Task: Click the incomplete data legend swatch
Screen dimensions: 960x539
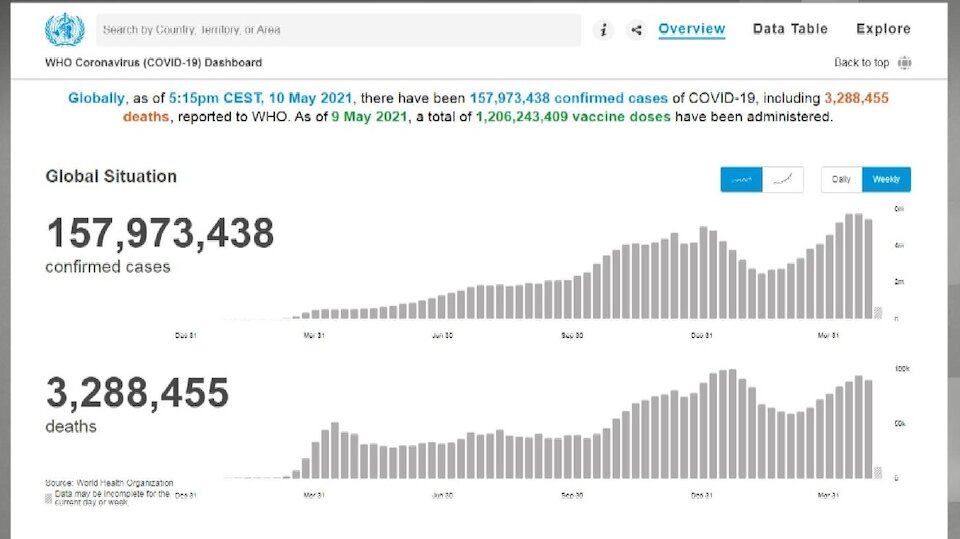Action: point(48,499)
